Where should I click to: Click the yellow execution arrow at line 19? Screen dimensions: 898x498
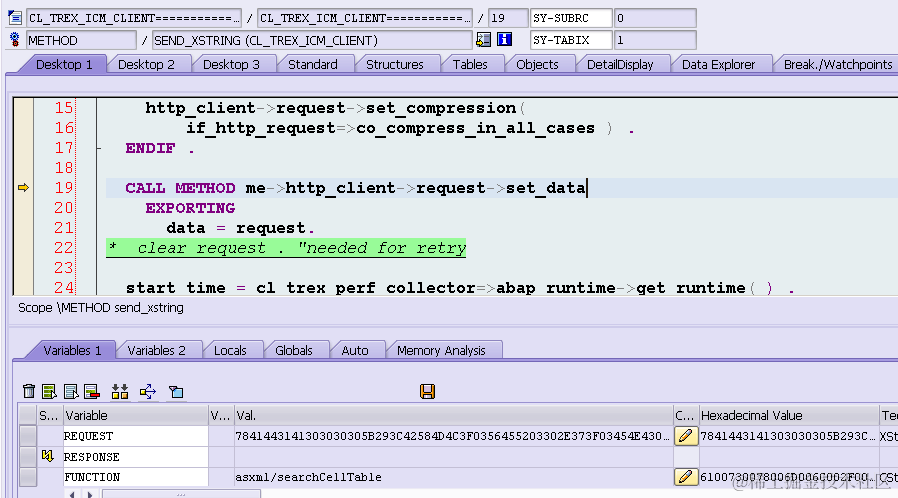coord(23,188)
